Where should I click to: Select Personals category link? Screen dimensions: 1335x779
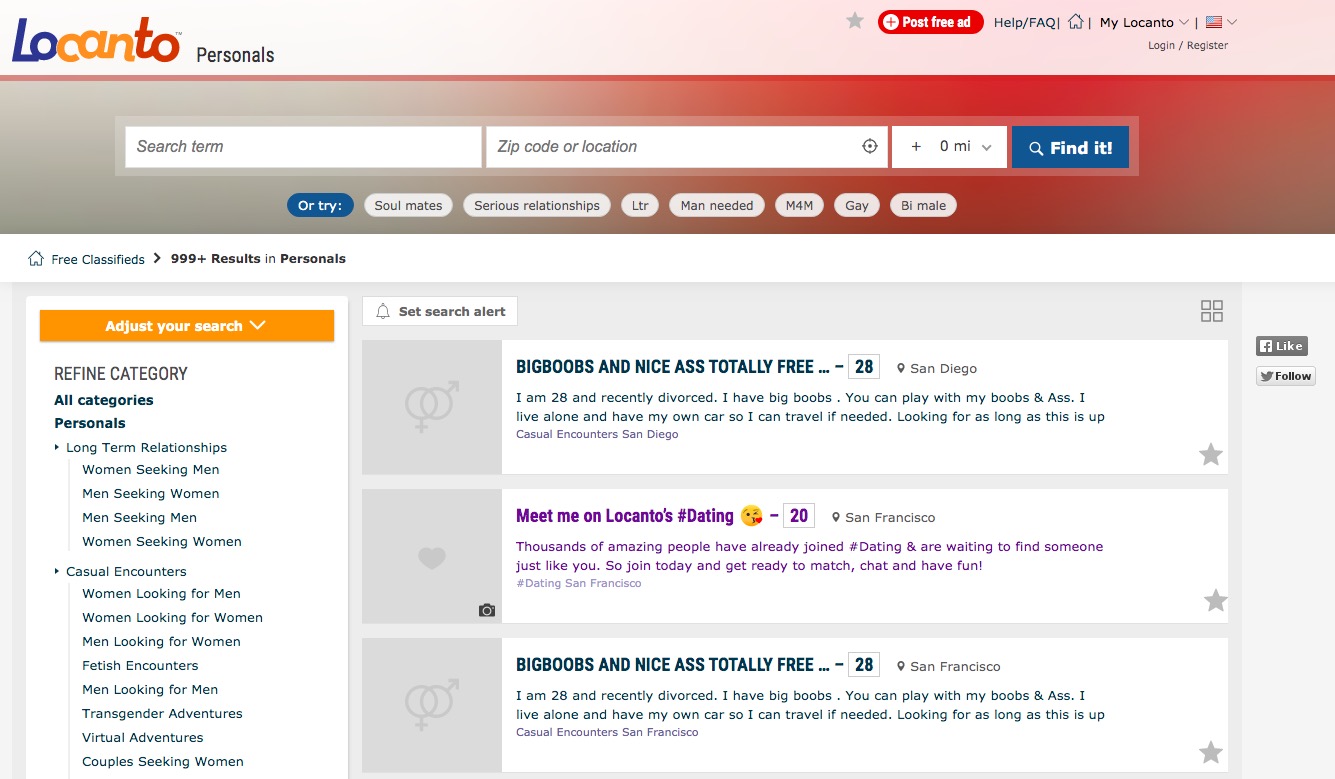90,423
